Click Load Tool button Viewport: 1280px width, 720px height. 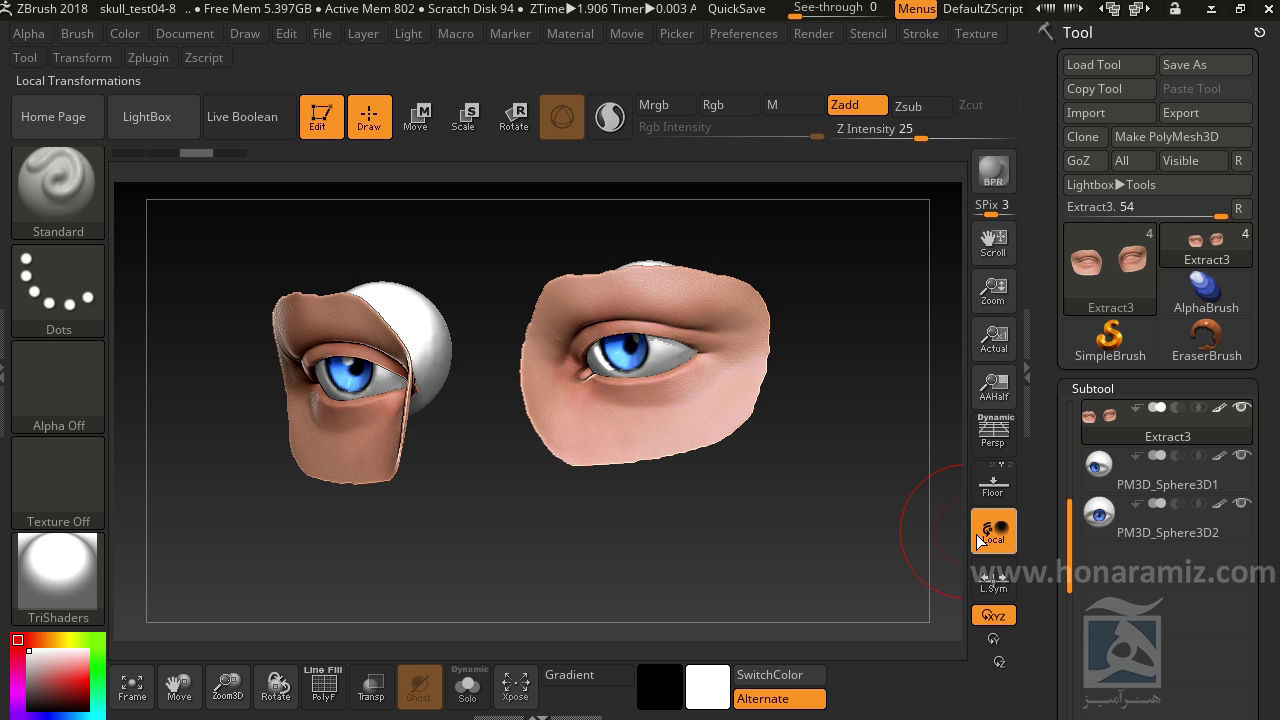pyautogui.click(x=1110, y=65)
